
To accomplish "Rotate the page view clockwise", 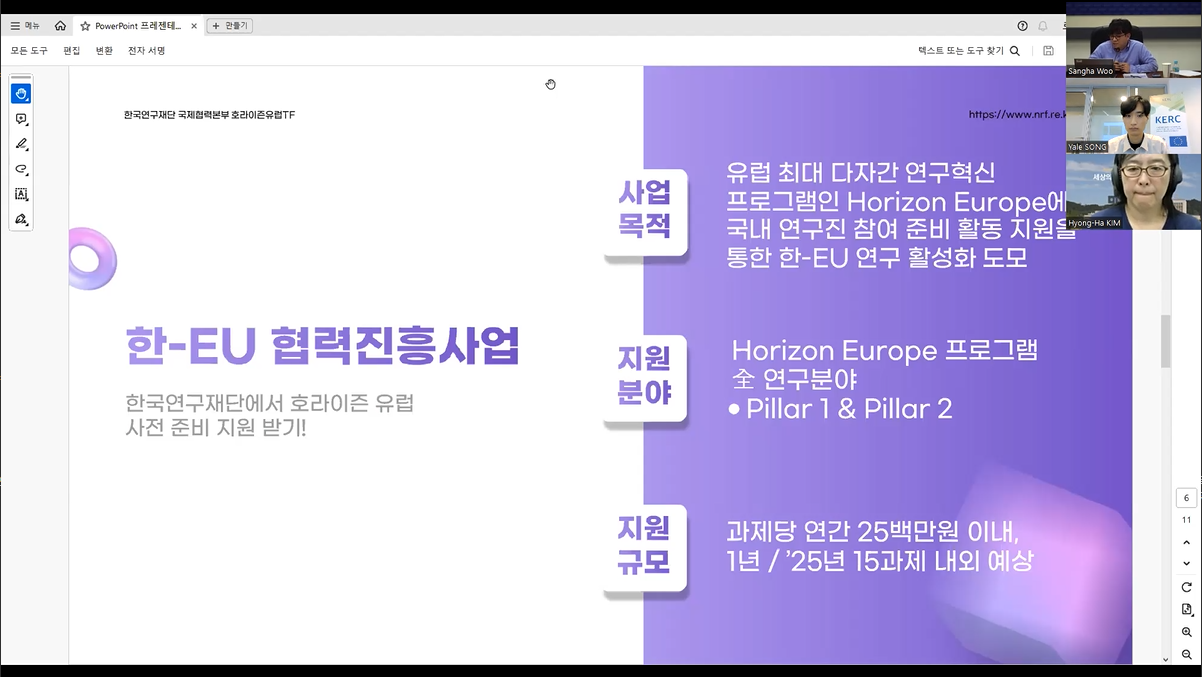I will [1187, 587].
